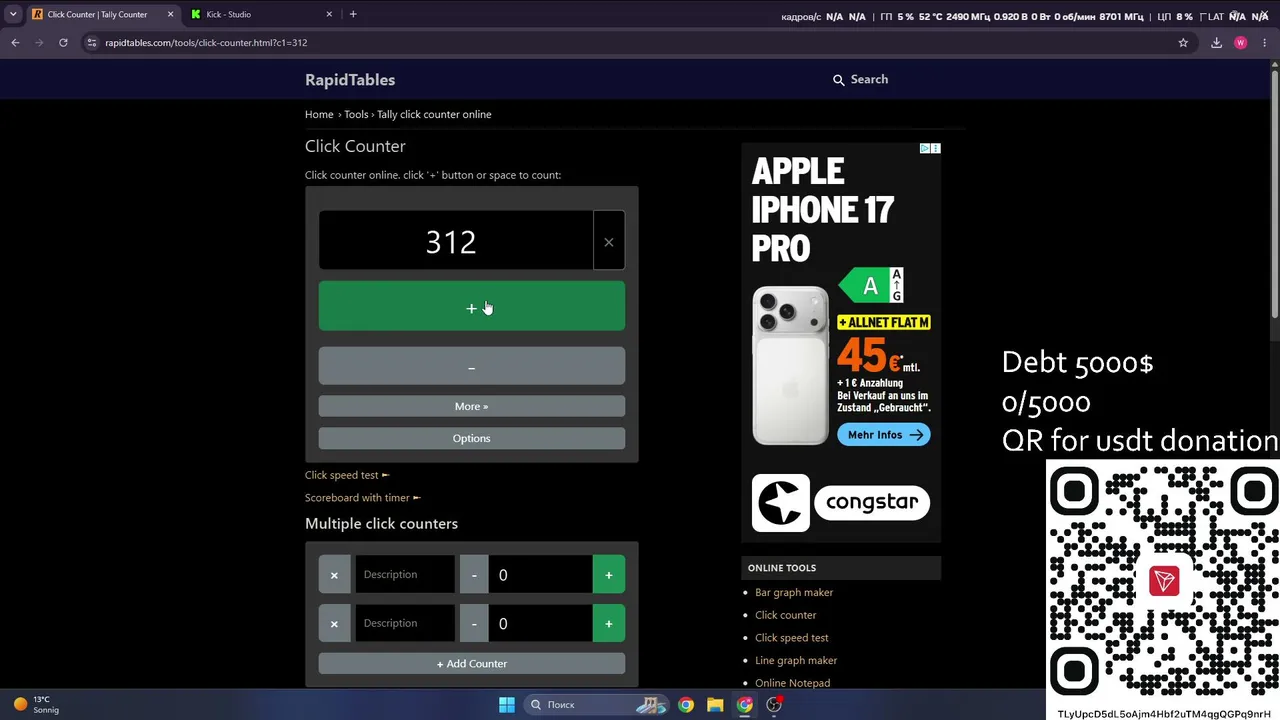Click the congstar logo in the ad
1280x720 pixels.
click(841, 502)
